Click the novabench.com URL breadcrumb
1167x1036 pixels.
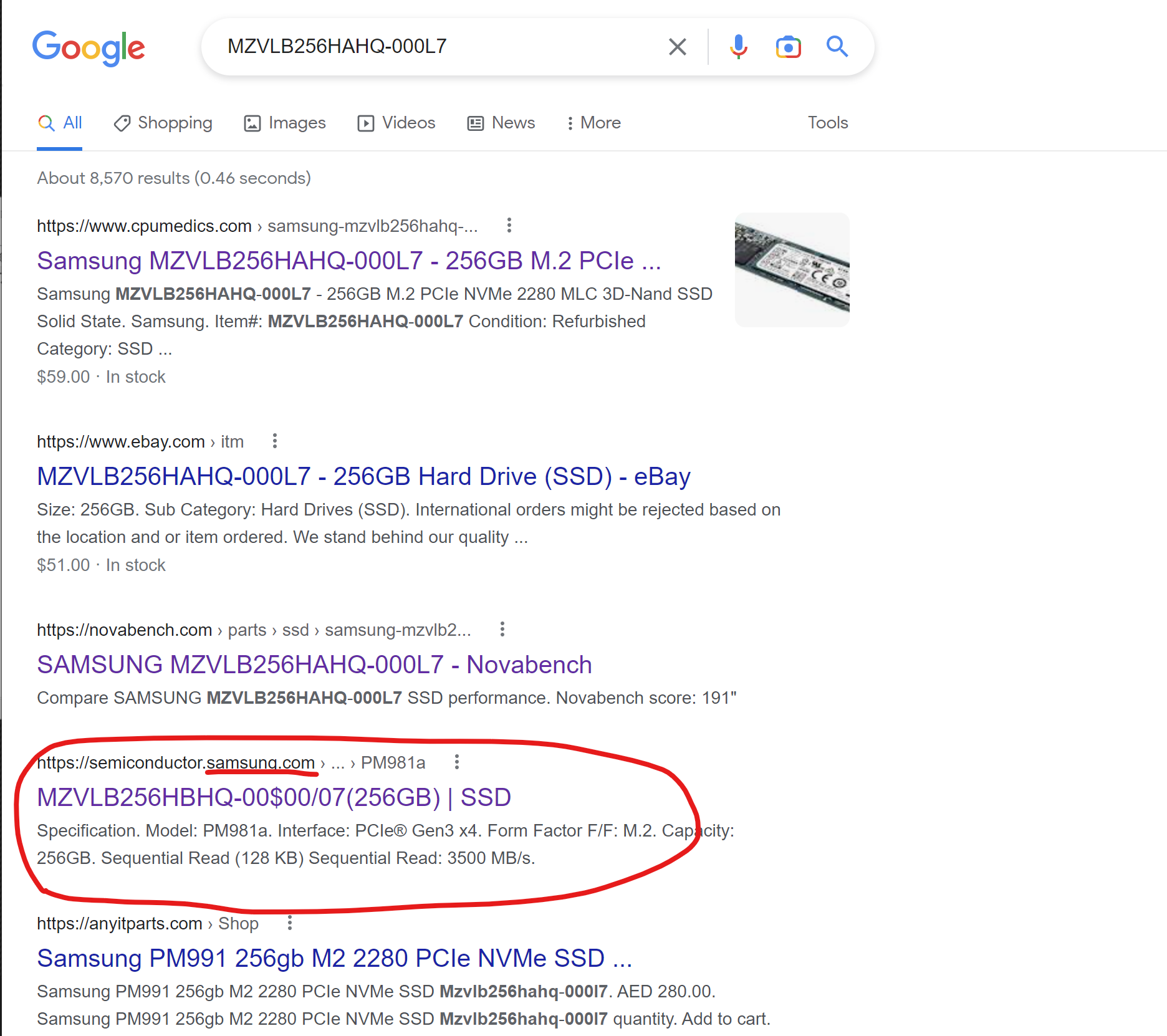254,630
